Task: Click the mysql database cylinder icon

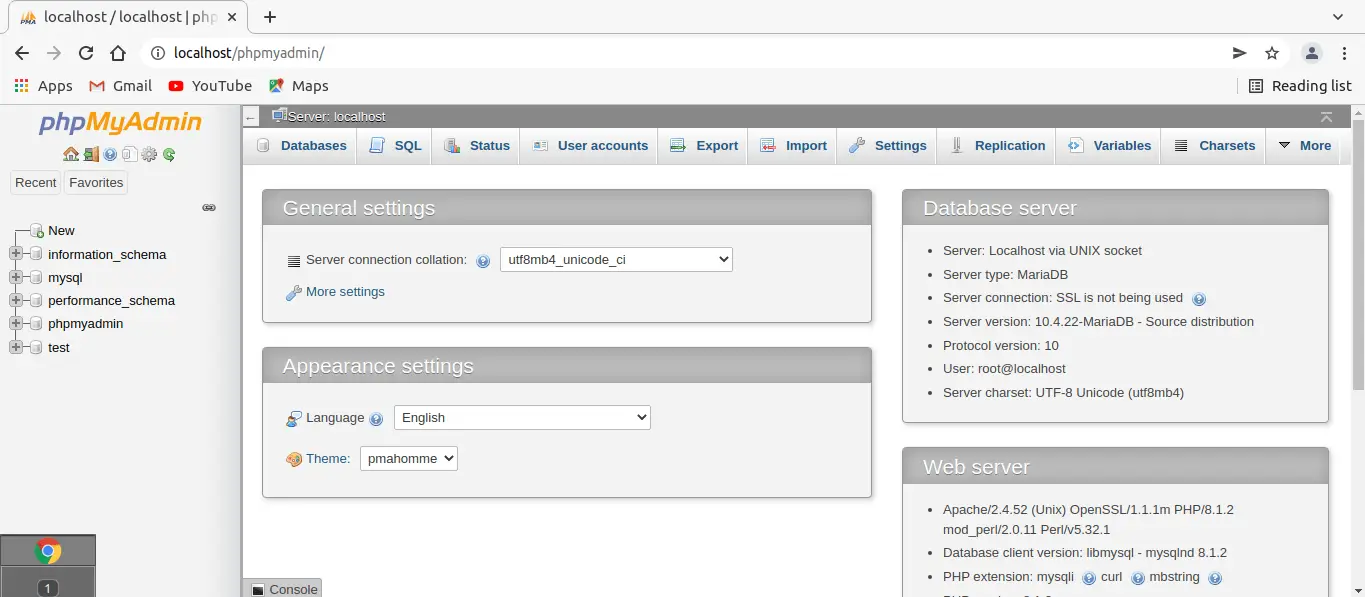Action: [37, 277]
